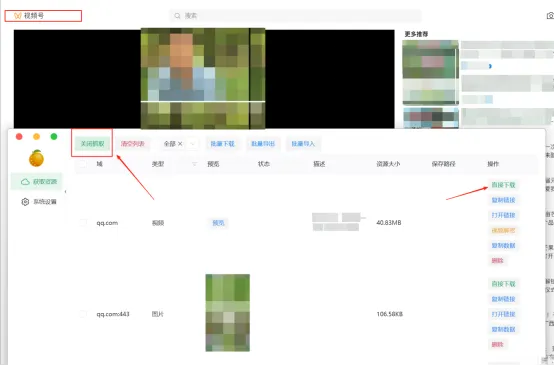Click 直接下载 for the 106.58KB image
Image resolution: width=554 pixels, height=366 pixels.
pyautogui.click(x=503, y=284)
